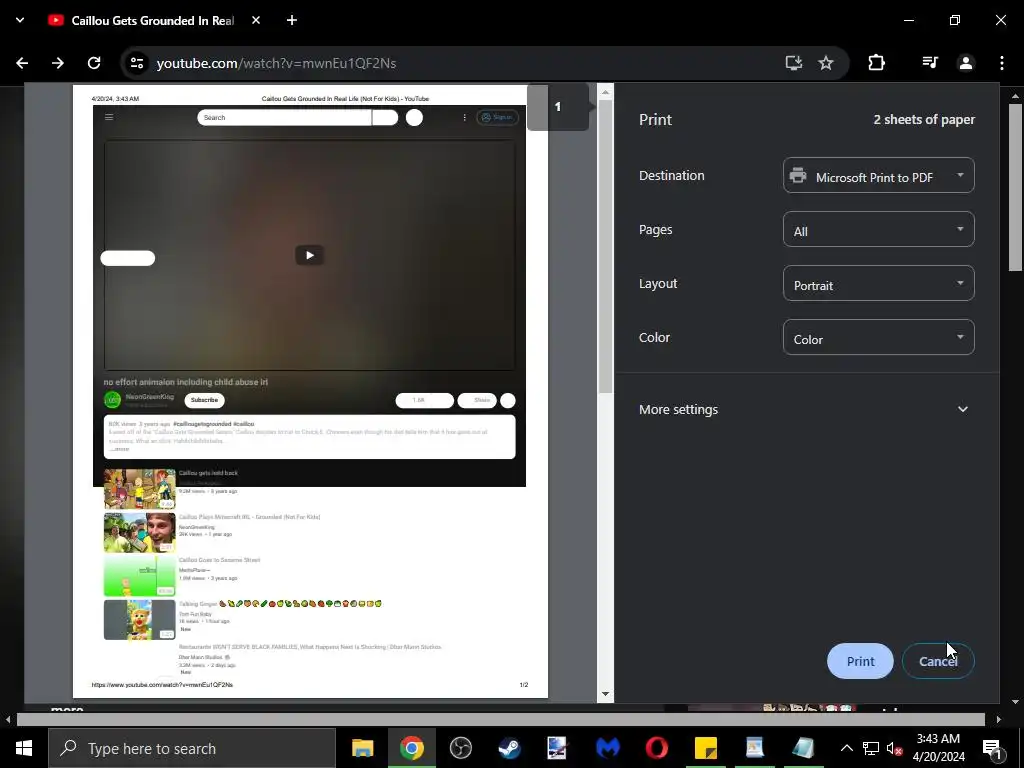Click the muted volume tray icon
Image resolution: width=1024 pixels, height=768 pixels.
895,748
